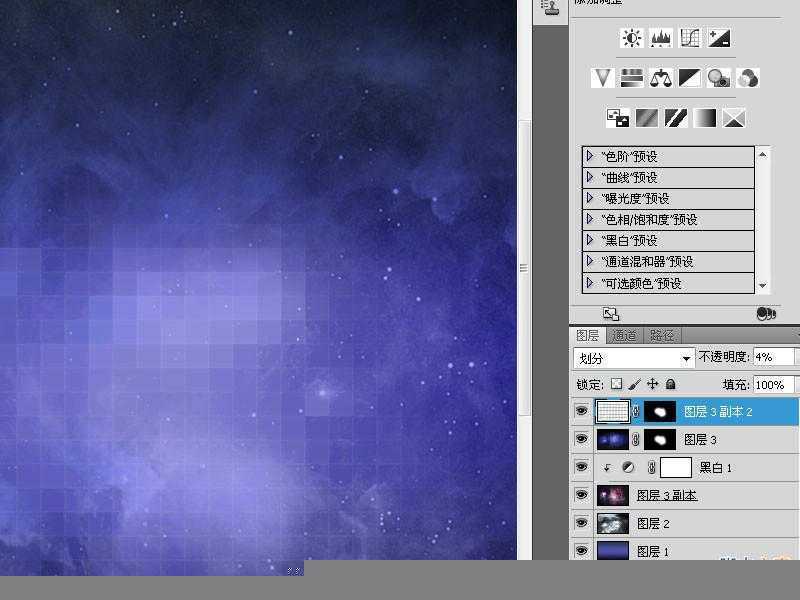Hide the 图层 3 副本 2 layer
This screenshot has width=800, height=600.
coord(581,411)
